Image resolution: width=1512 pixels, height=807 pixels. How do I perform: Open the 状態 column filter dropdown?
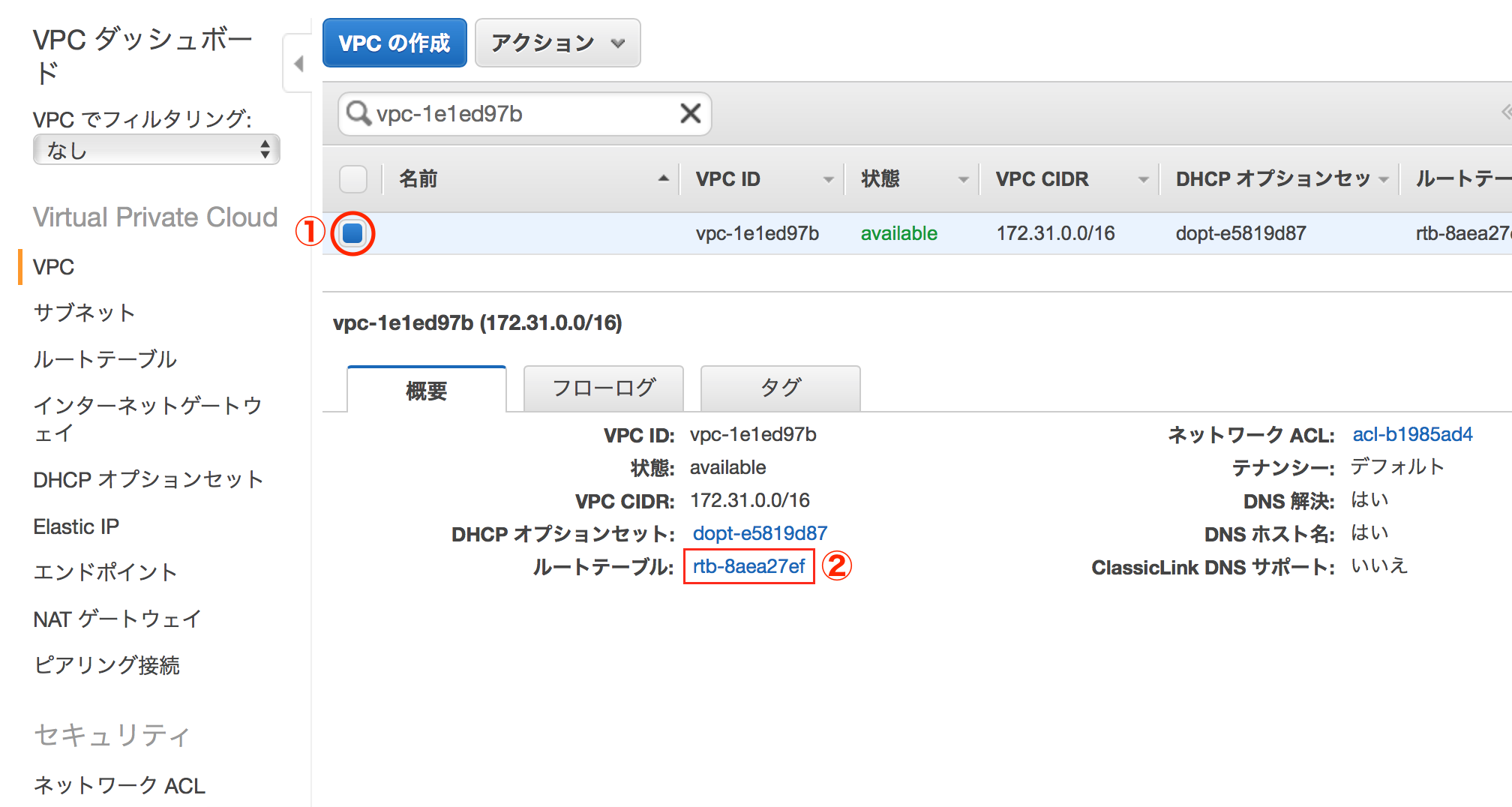point(964,178)
